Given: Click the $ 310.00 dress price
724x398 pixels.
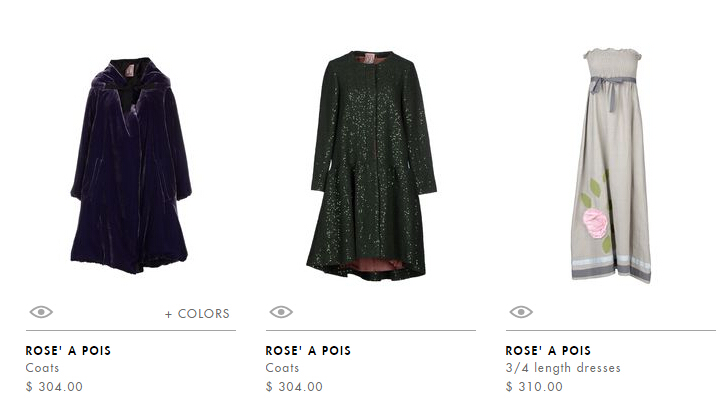Looking at the screenshot, I should pos(535,386).
